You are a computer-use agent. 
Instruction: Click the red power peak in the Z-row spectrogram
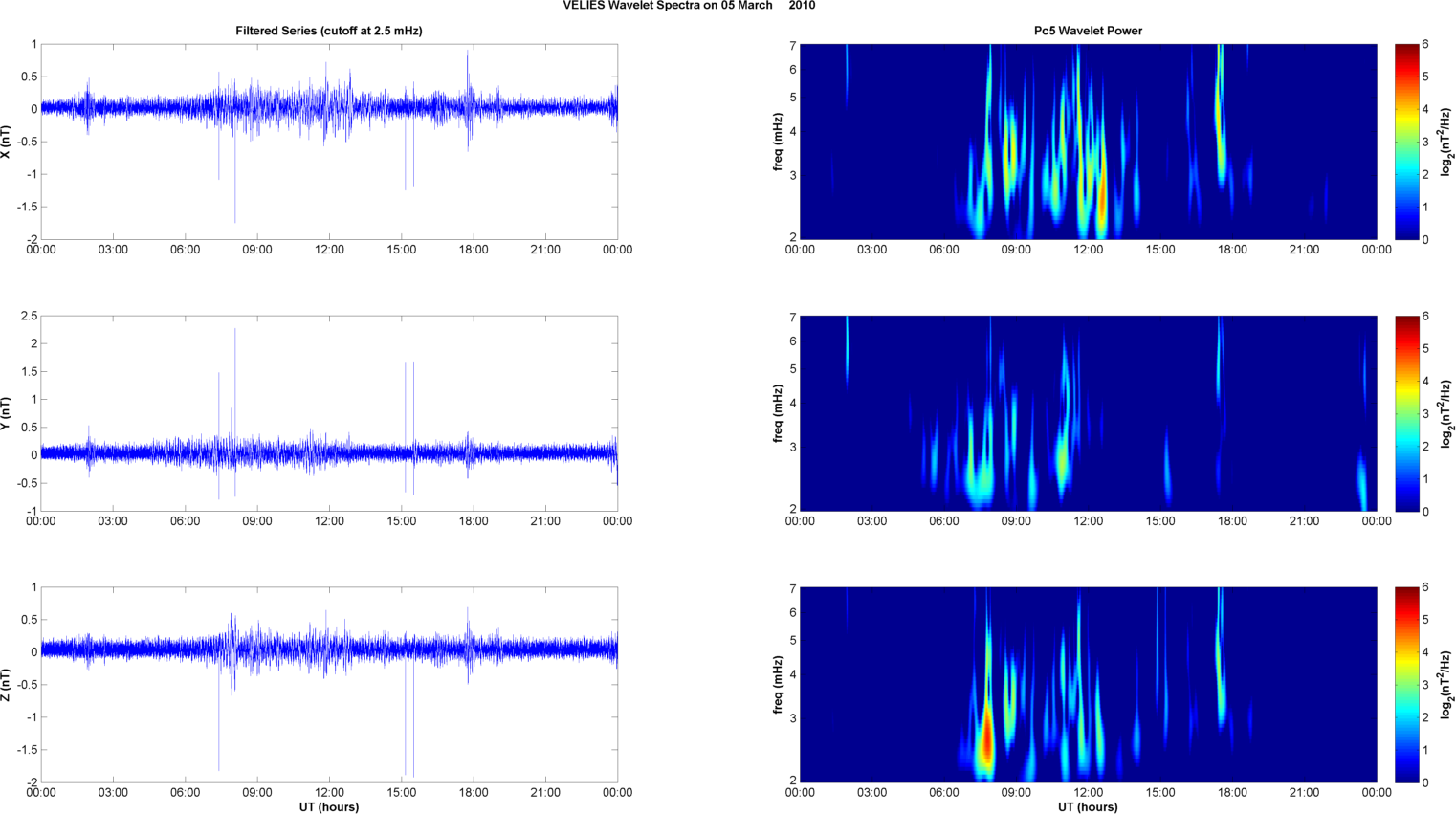pyautogui.click(x=985, y=737)
